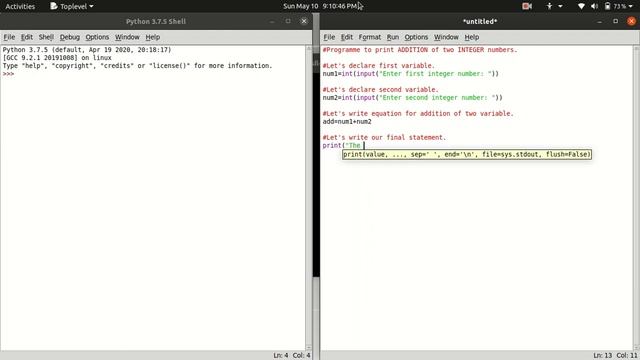Click the '#Let's write our final statement' comment
Image resolution: width=640 pixels, height=360 pixels.
(x=384, y=138)
